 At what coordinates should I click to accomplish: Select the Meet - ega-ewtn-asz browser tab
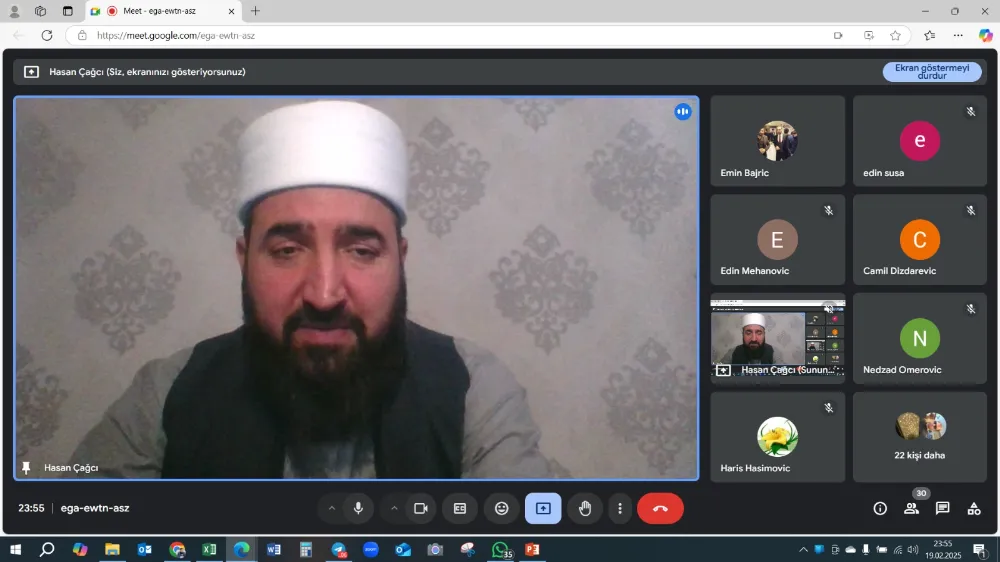click(x=160, y=11)
